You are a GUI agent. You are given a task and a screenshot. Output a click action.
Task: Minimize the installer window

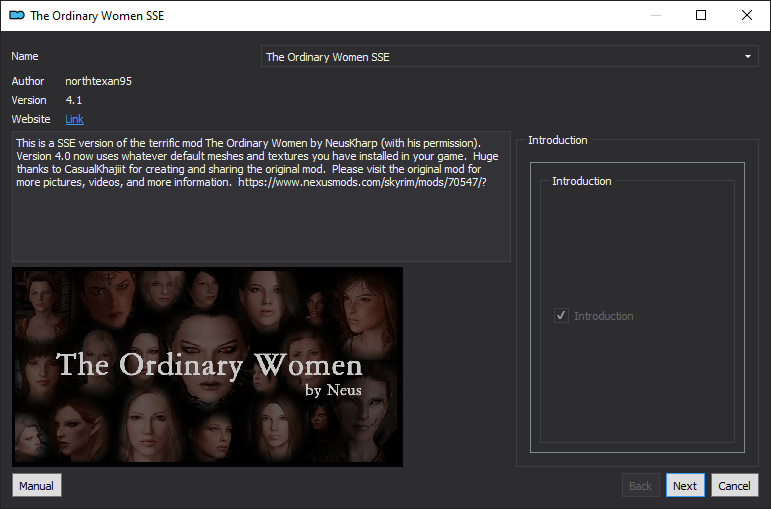655,15
